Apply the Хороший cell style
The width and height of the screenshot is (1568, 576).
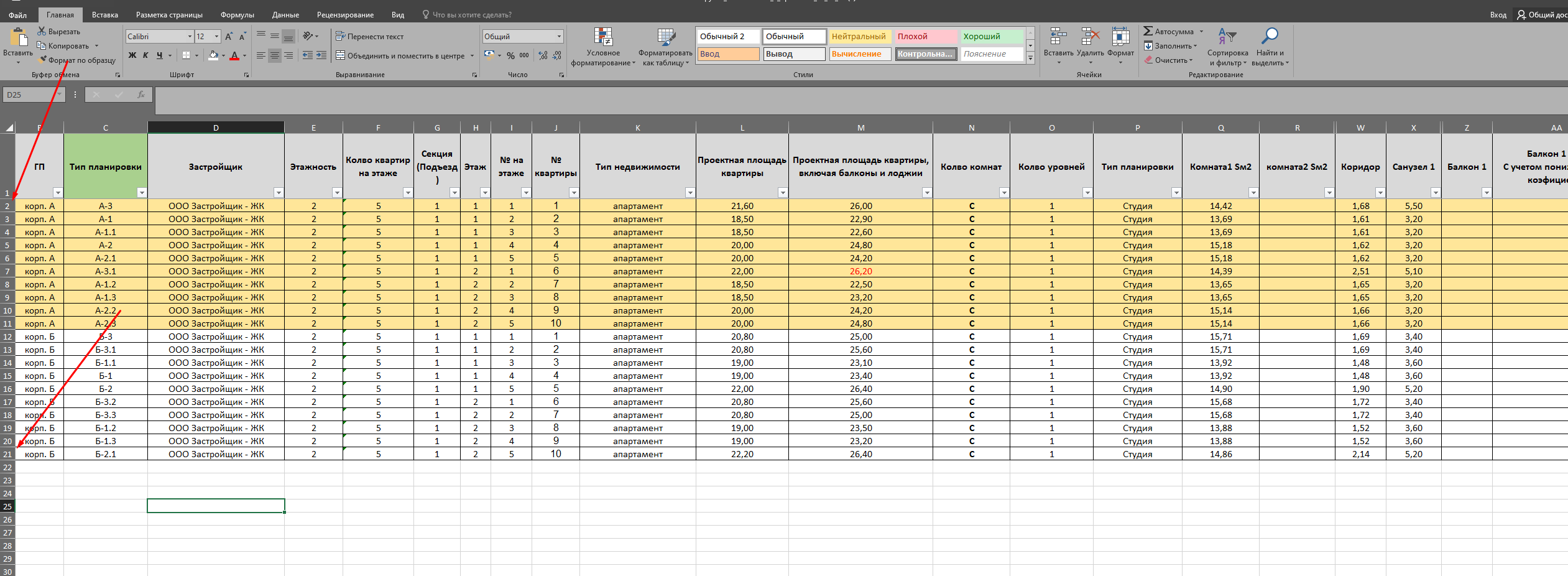(x=992, y=37)
